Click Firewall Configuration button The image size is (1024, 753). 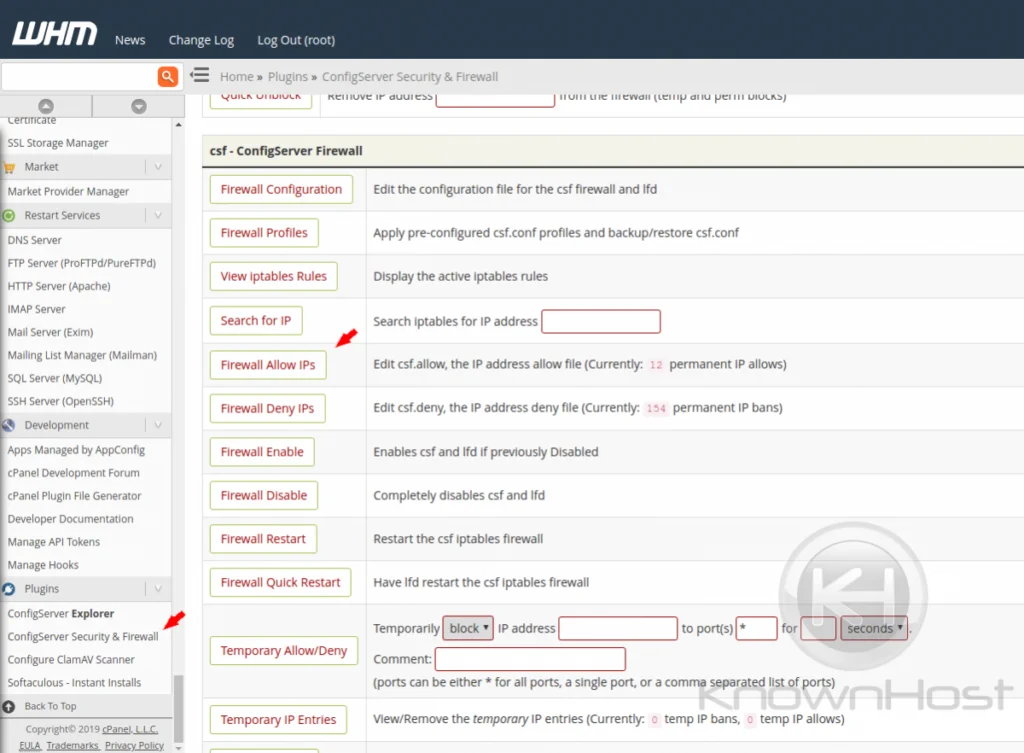pyautogui.click(x=281, y=189)
